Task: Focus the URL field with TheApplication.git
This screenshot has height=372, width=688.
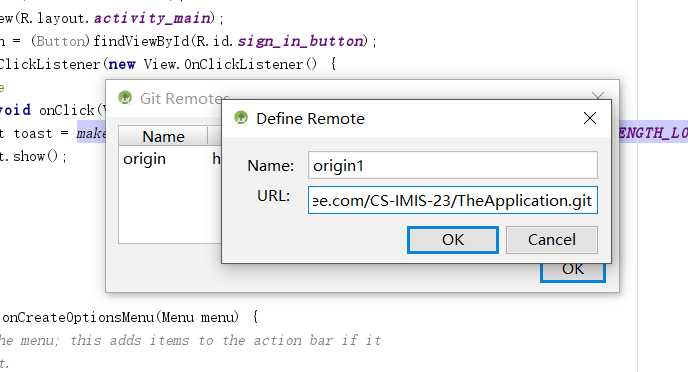Action: 453,200
